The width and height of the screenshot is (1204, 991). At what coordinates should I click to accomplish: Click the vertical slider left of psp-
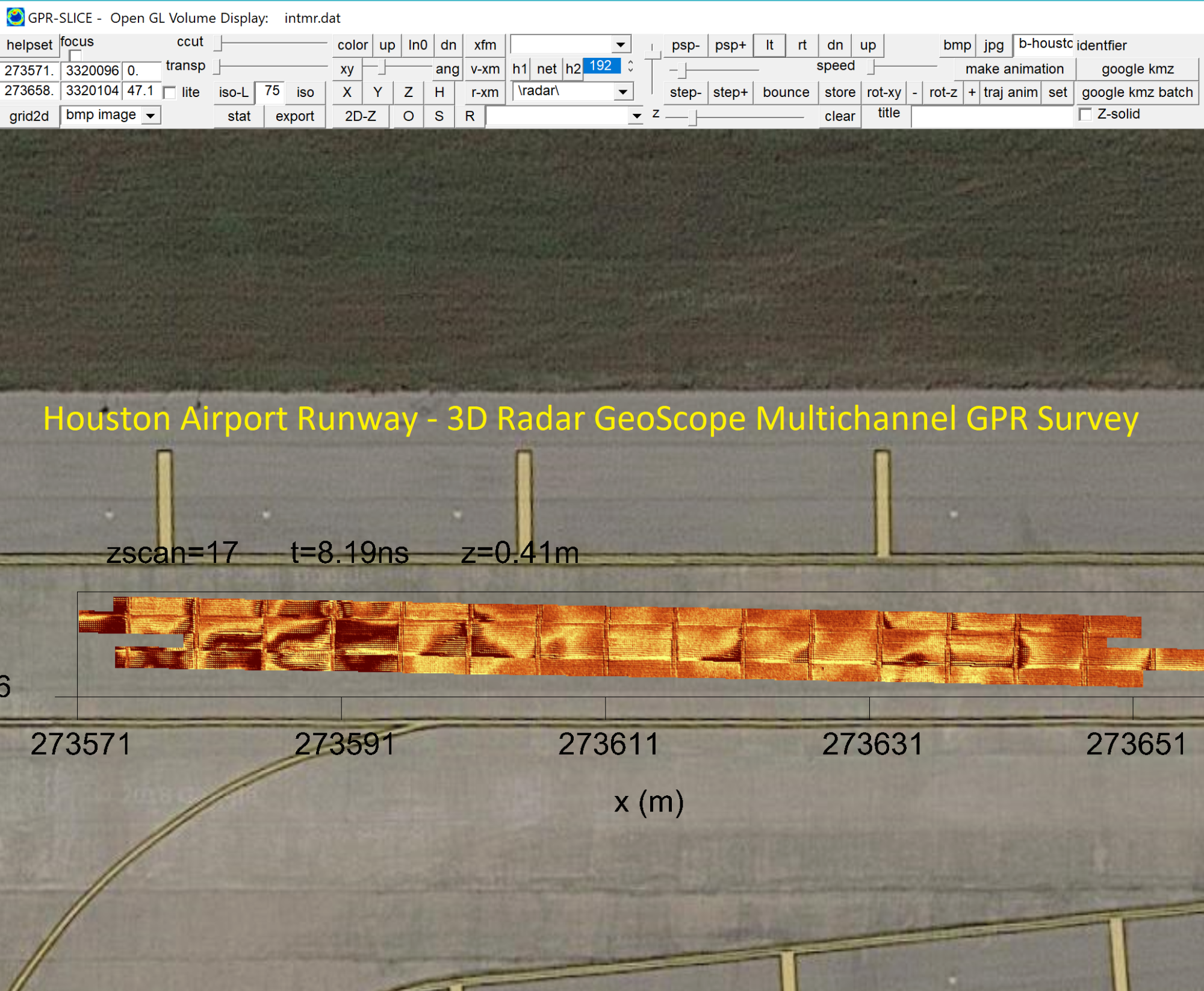tap(652, 69)
